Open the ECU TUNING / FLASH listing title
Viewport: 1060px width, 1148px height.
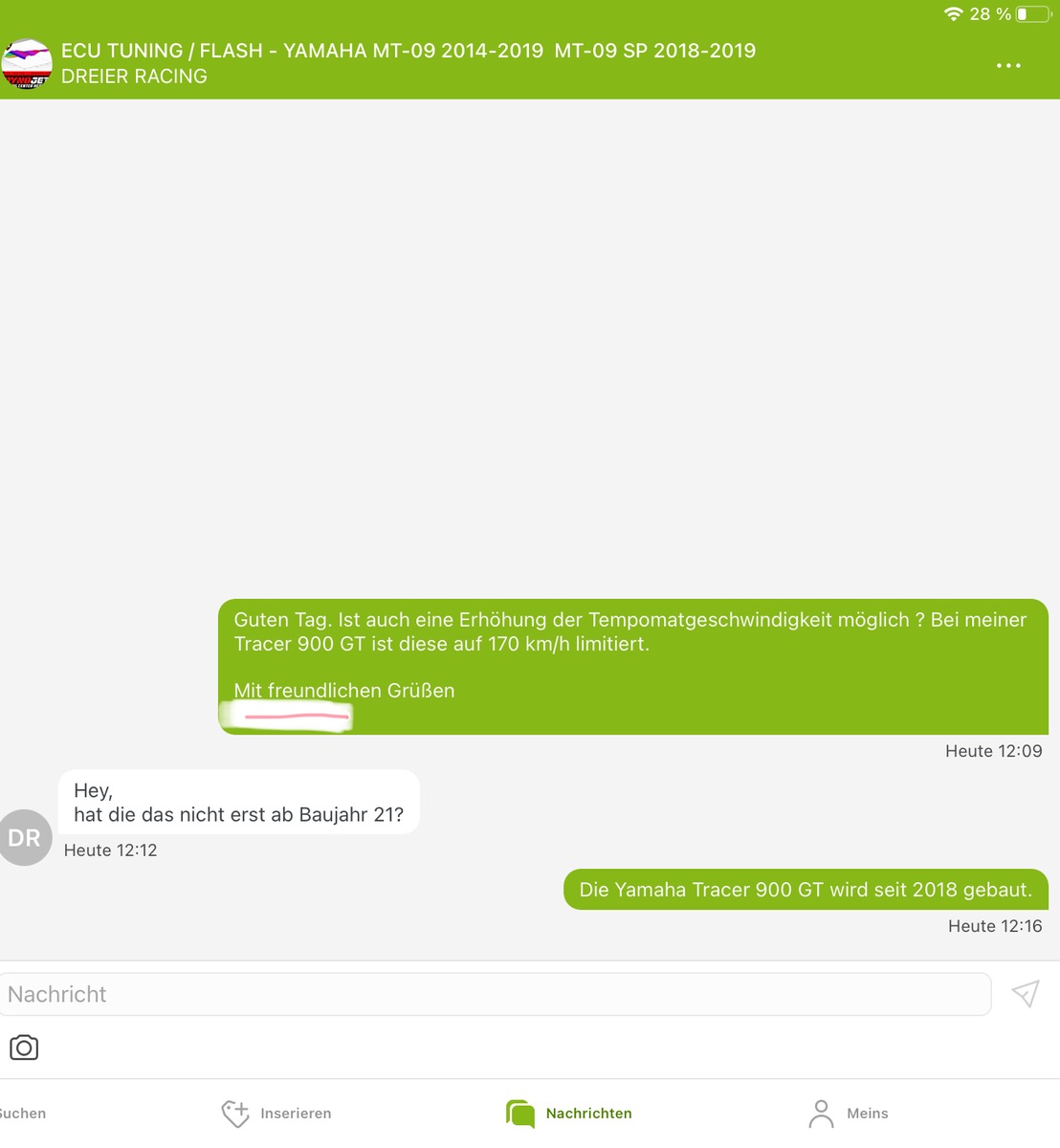pyautogui.click(x=409, y=51)
